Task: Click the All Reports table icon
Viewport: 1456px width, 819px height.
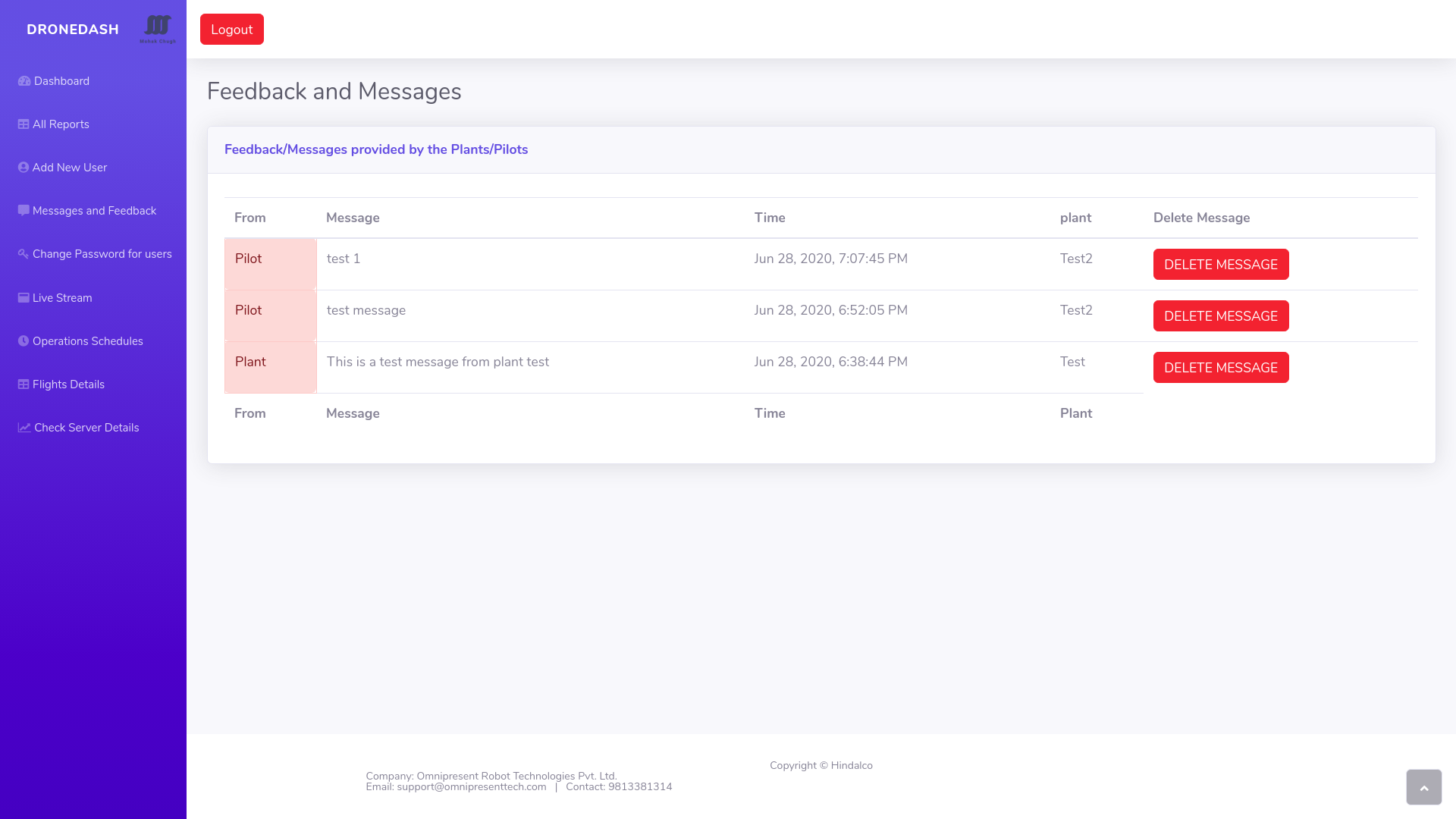Action: [24, 124]
